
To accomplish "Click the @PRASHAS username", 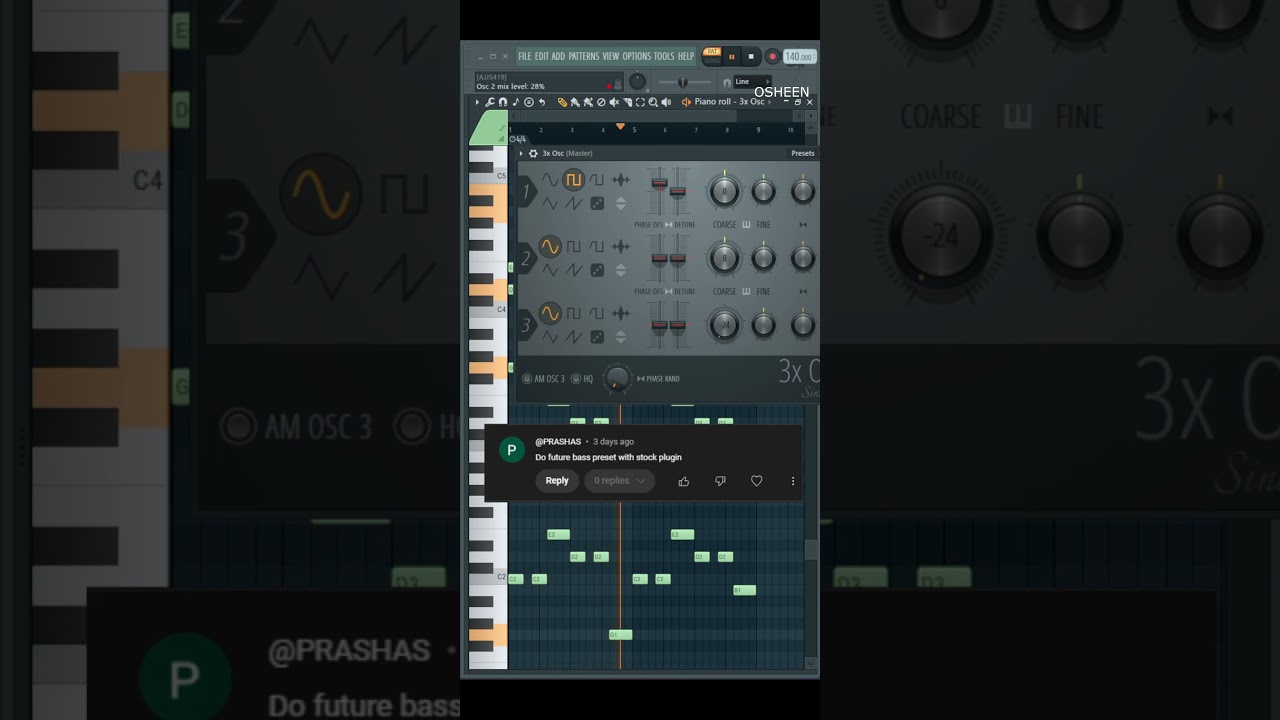I will coord(558,442).
